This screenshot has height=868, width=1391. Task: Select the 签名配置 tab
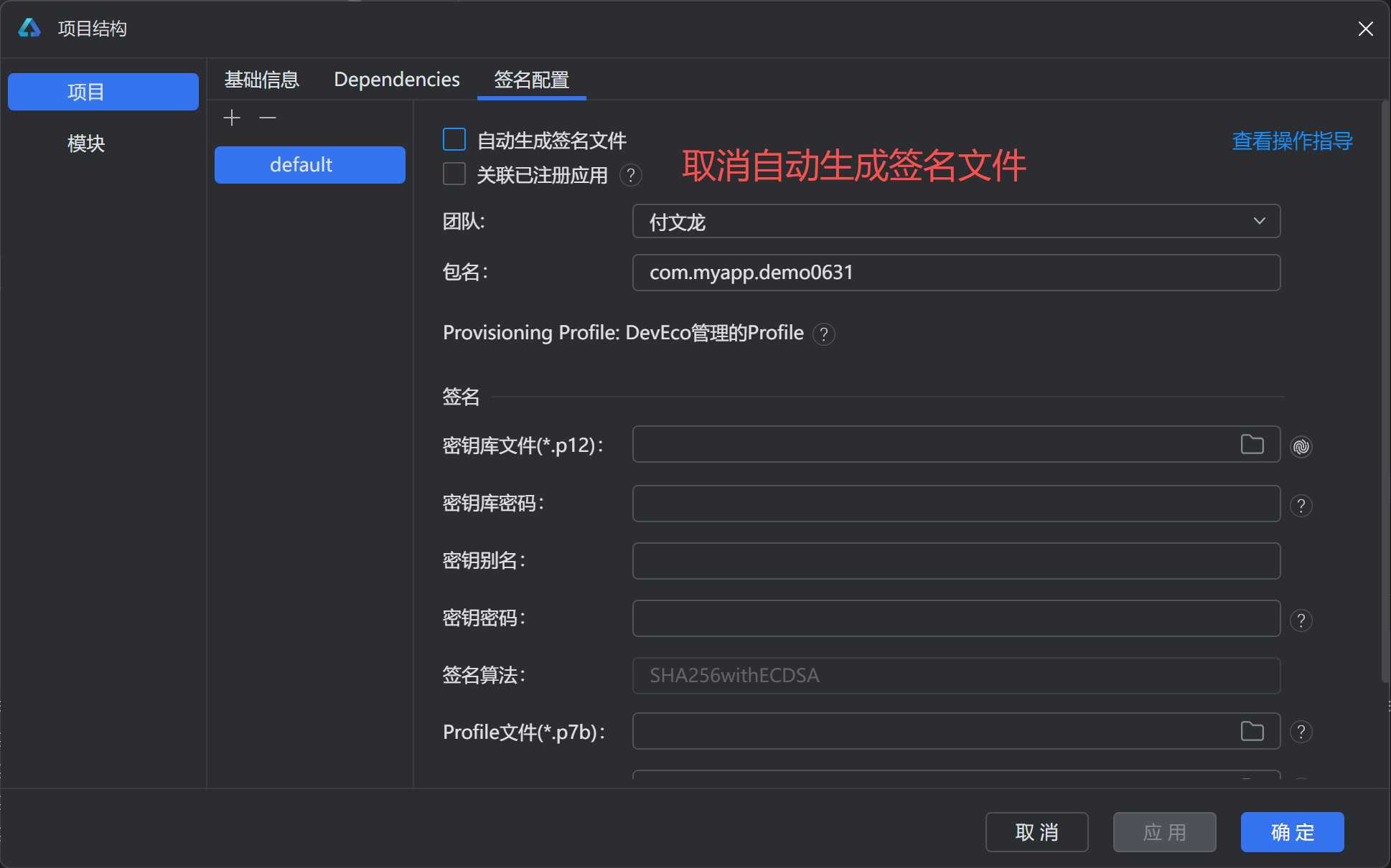click(532, 79)
